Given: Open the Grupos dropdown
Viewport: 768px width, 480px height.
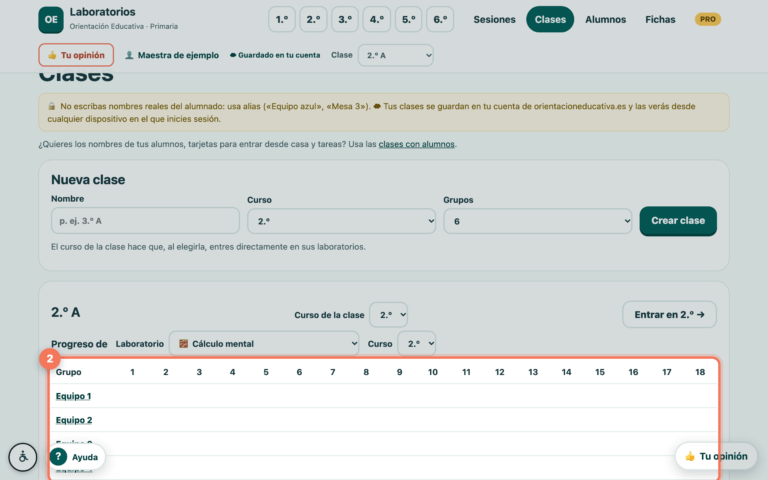Looking at the screenshot, I should pyautogui.click(x=538, y=221).
